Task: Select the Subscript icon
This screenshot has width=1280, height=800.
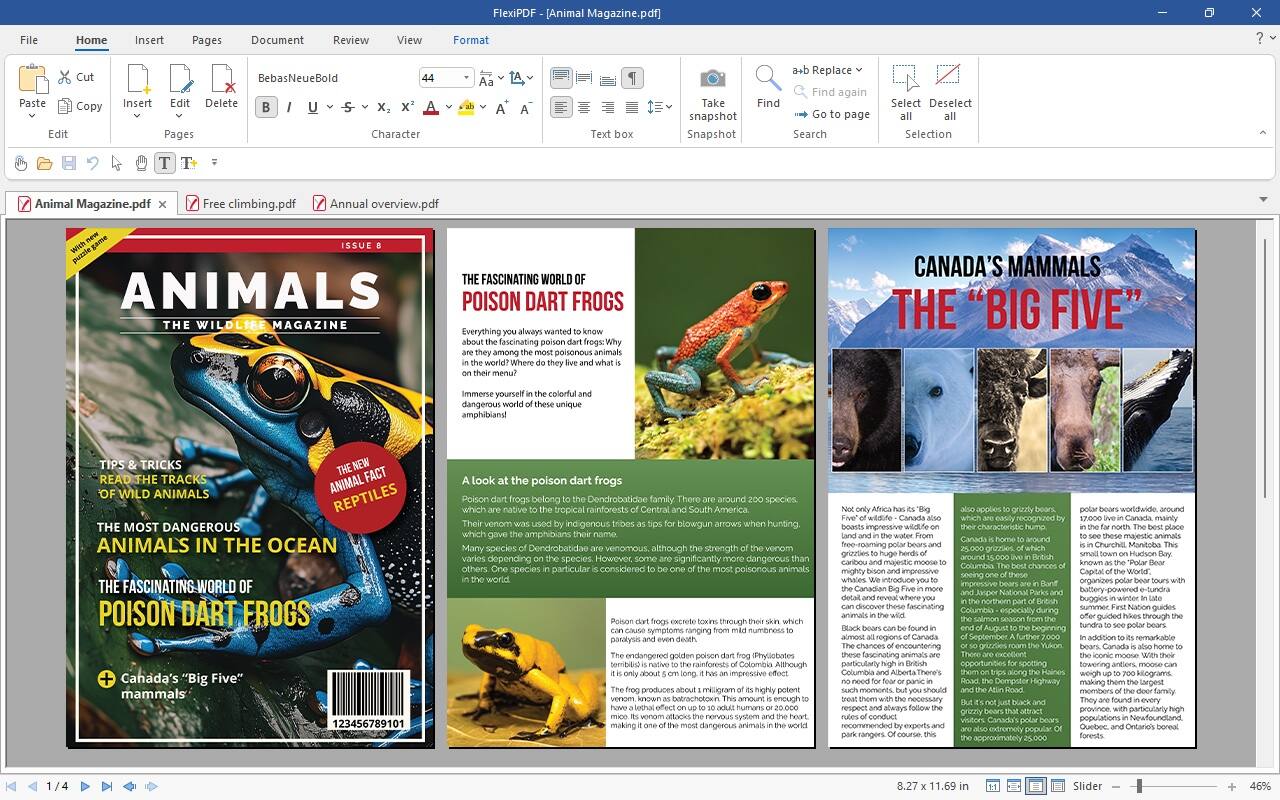Action: click(382, 107)
